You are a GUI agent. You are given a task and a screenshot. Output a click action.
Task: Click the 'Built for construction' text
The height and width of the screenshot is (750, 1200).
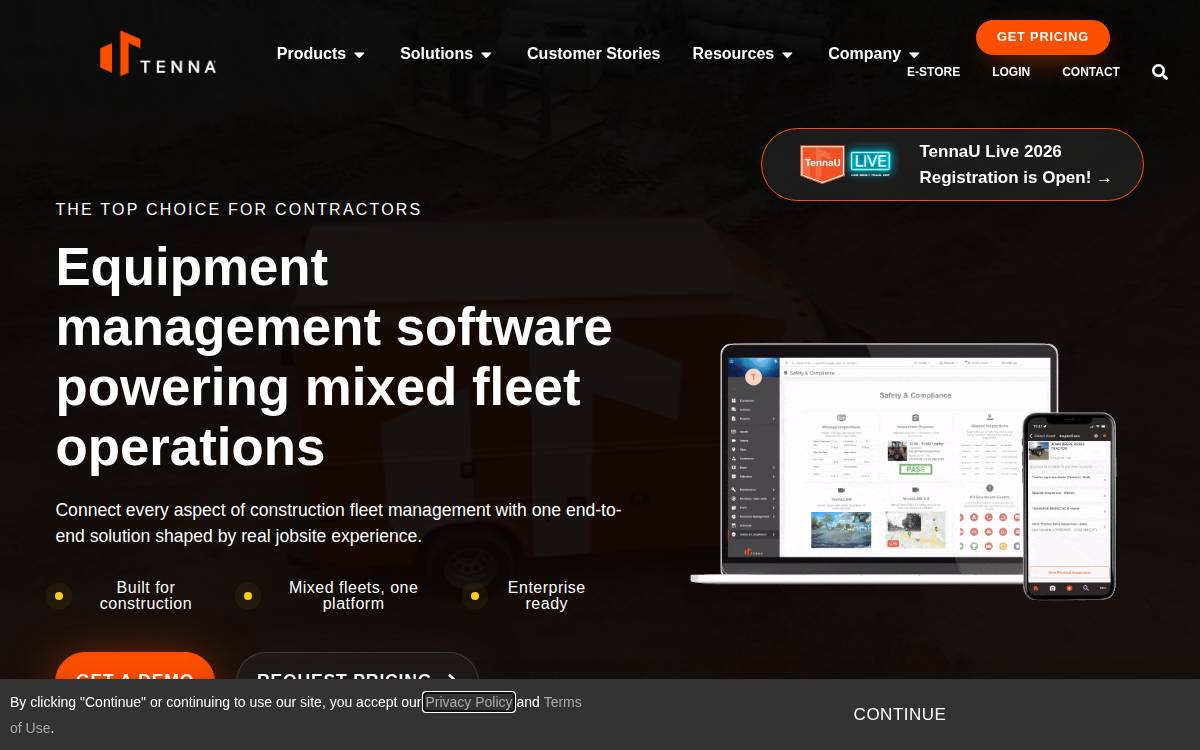146,595
